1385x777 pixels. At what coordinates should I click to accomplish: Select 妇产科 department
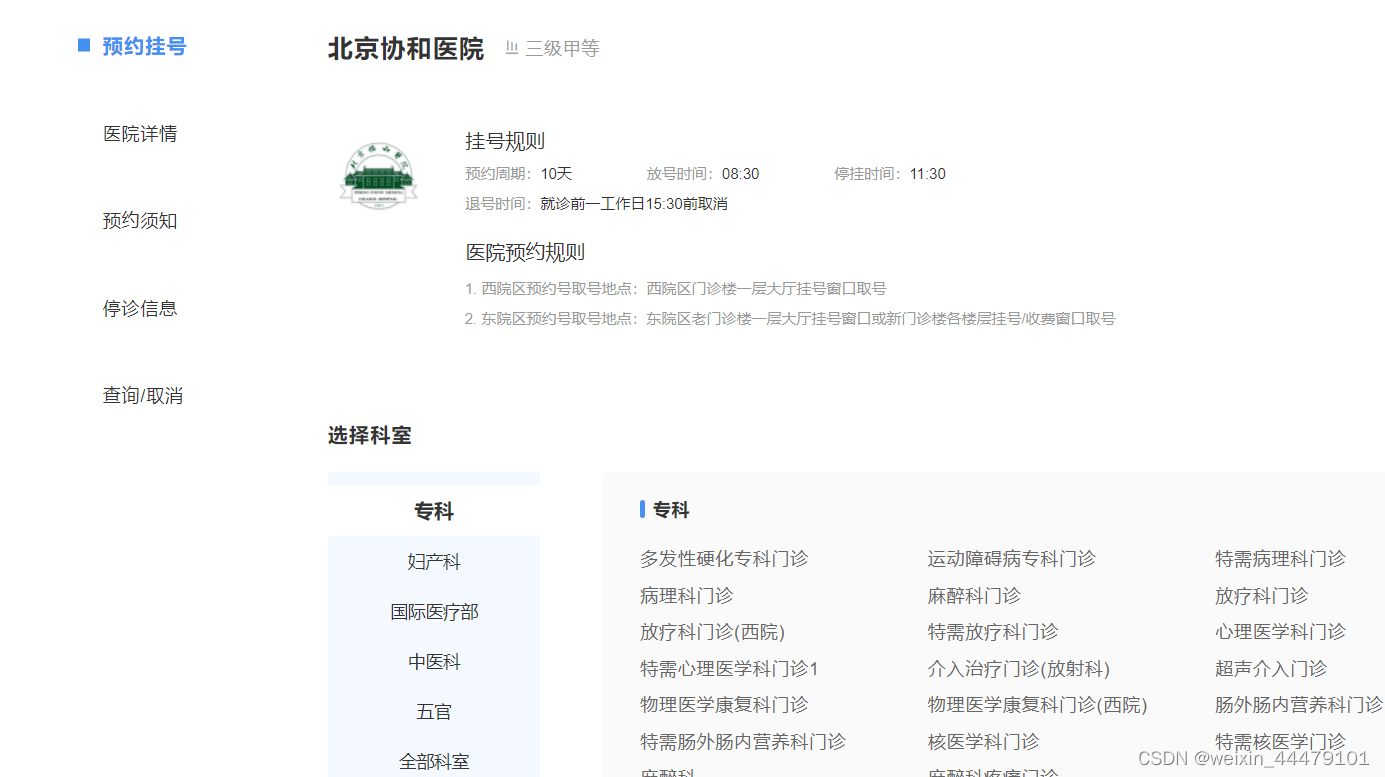pyautogui.click(x=433, y=561)
